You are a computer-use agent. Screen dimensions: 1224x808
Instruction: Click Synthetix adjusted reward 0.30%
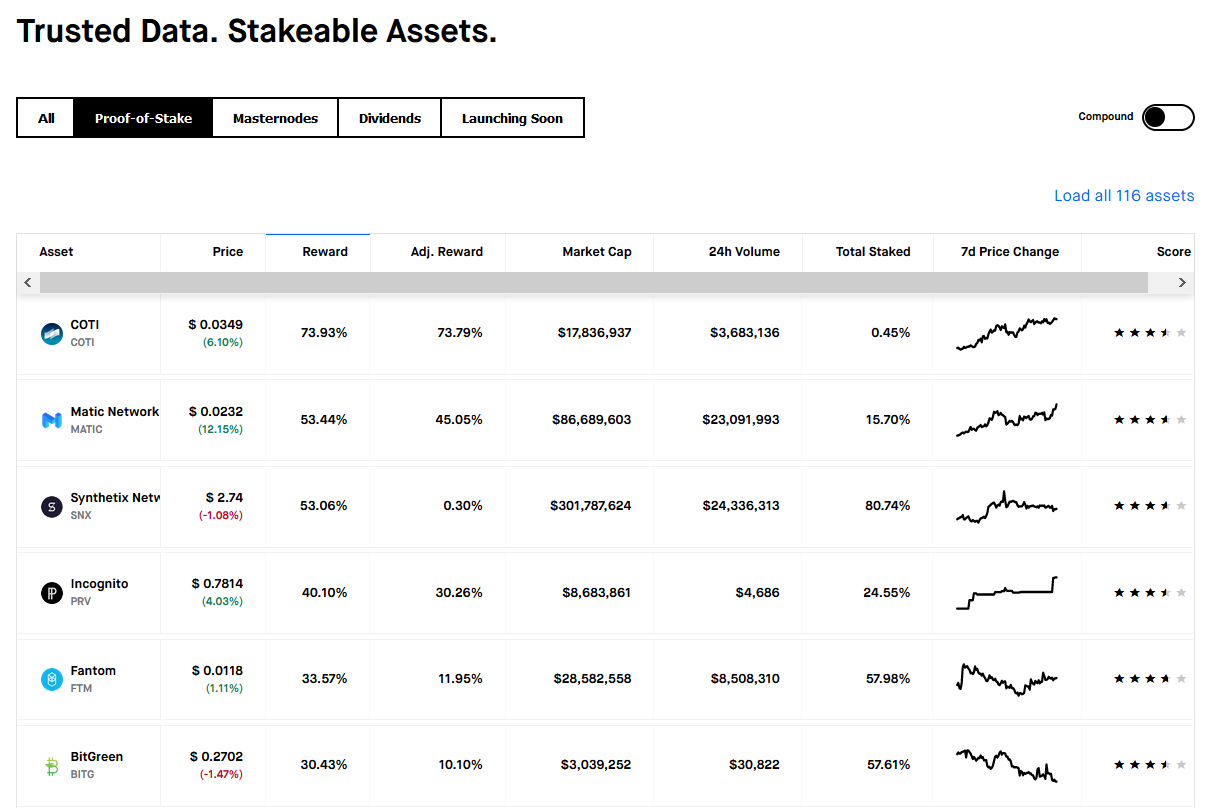point(463,506)
